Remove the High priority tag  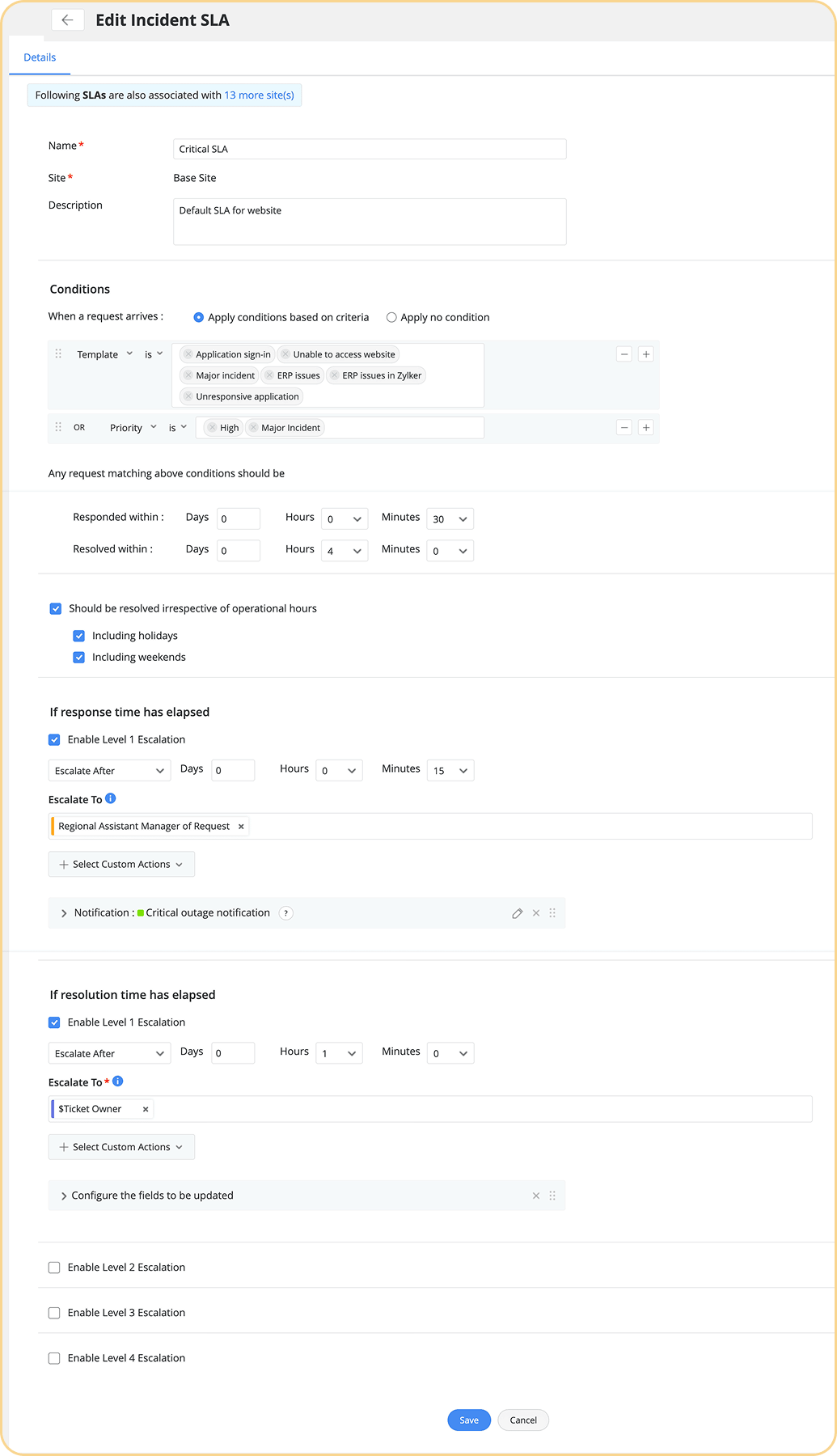(212, 428)
